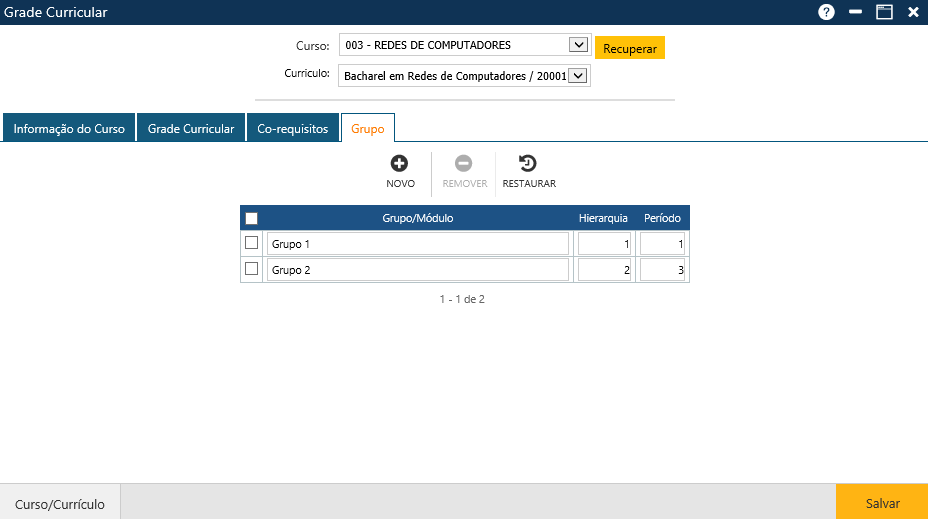This screenshot has height=519, width=928.
Task: Open the help question mark icon
Action: pyautogui.click(x=826, y=12)
